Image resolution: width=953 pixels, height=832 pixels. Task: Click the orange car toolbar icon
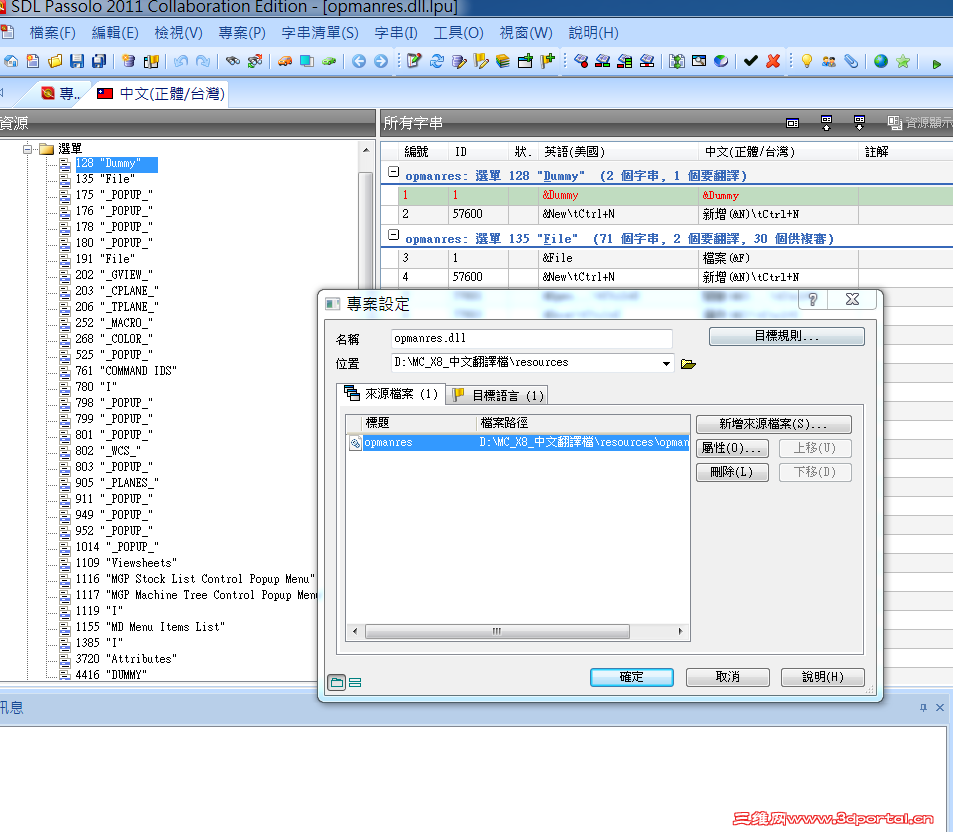point(285,61)
